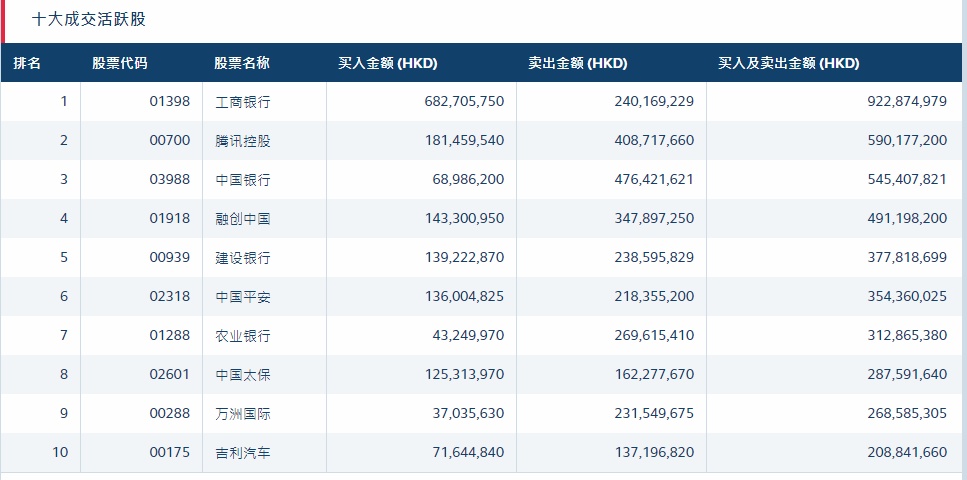Click buy amount 37,035,630
This screenshot has height=480, width=967.
click(469, 413)
